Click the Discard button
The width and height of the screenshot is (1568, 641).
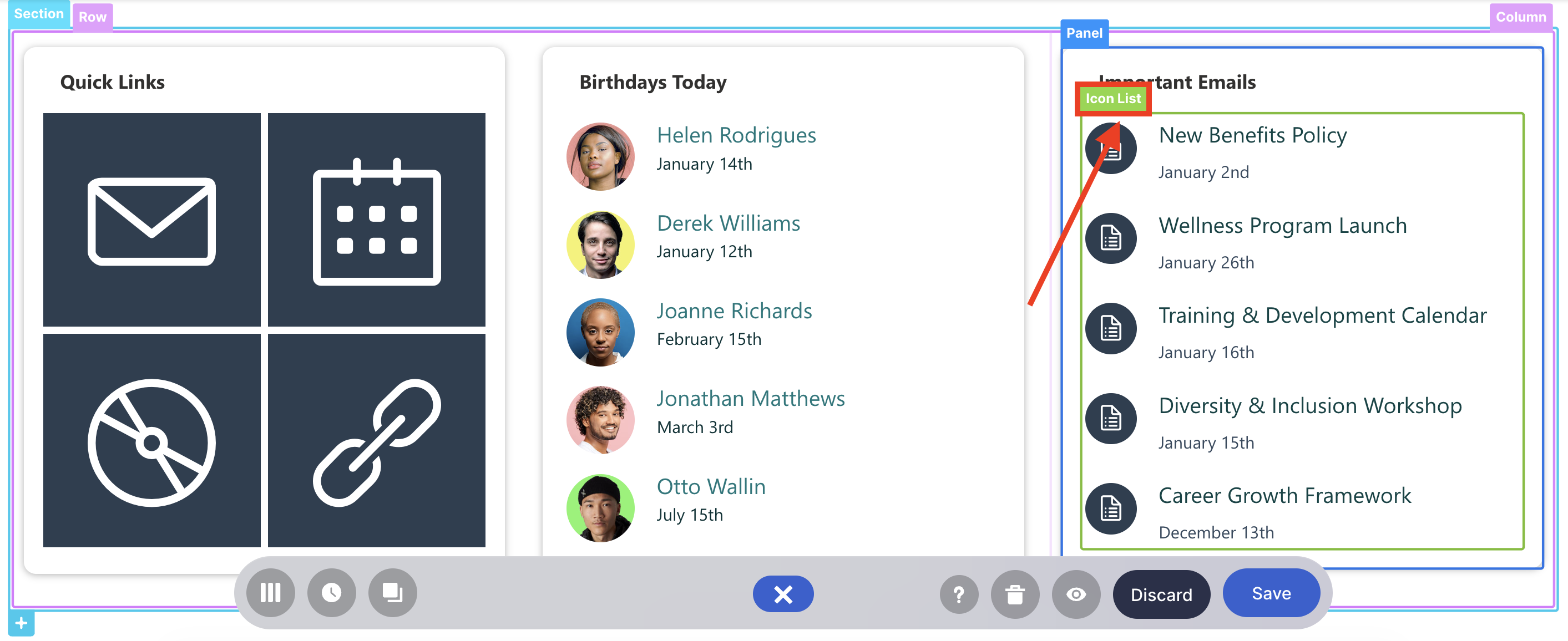[x=1161, y=594]
